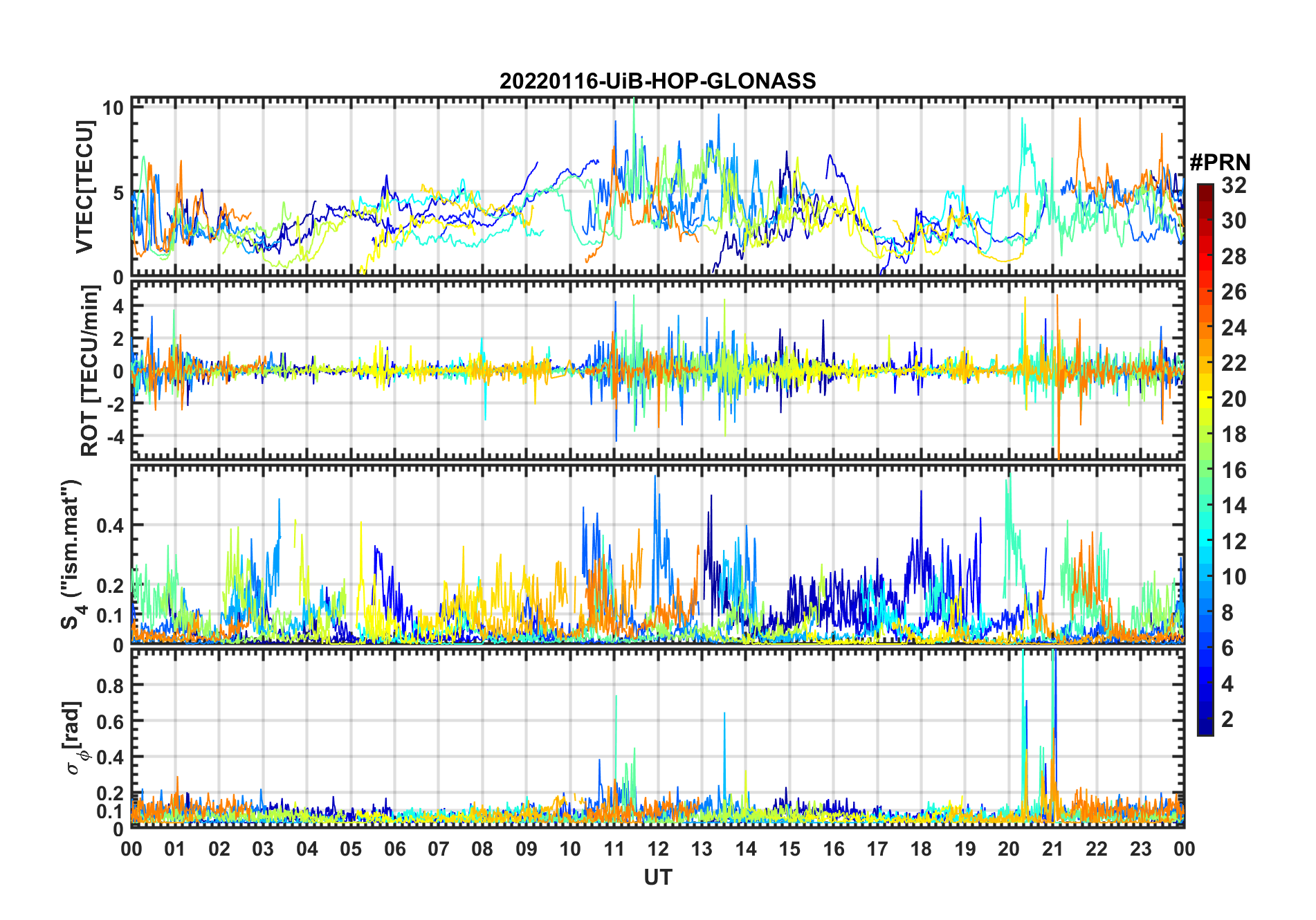Select sigma-phi axis tick label "0.8"

110,685
